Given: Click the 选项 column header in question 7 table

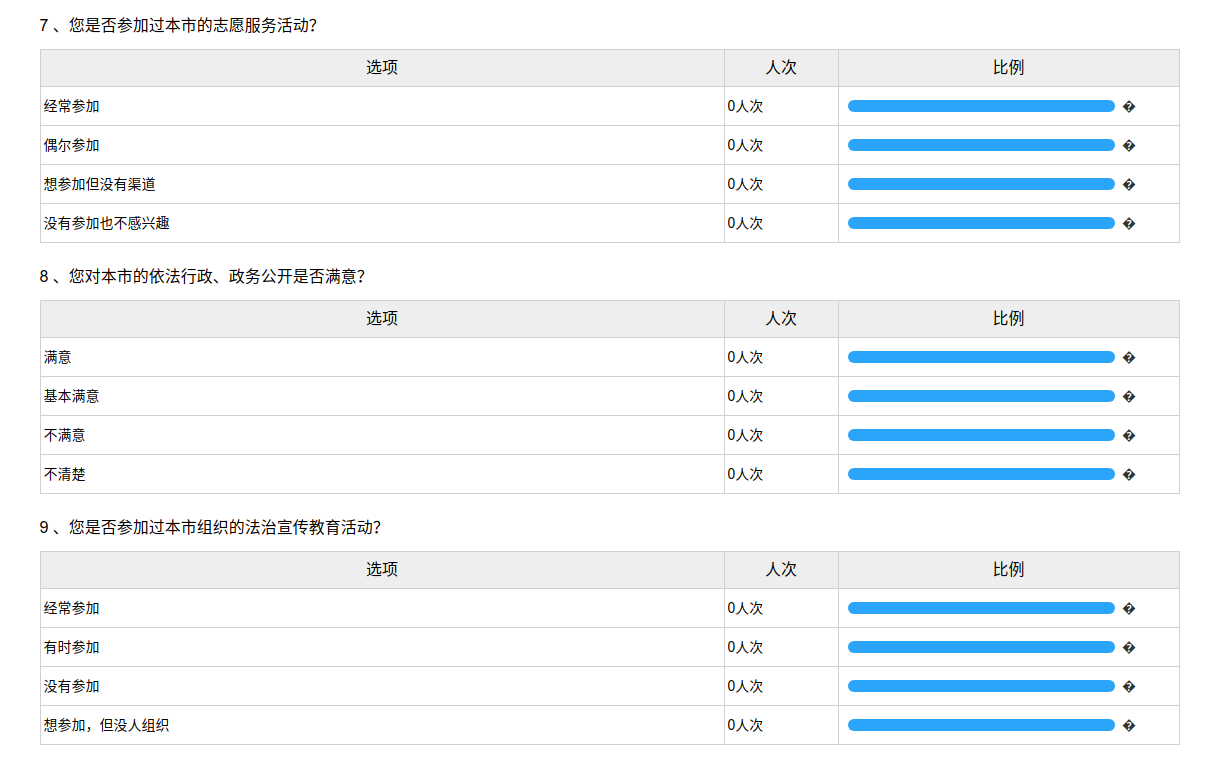Looking at the screenshot, I should pyautogui.click(x=382, y=68).
